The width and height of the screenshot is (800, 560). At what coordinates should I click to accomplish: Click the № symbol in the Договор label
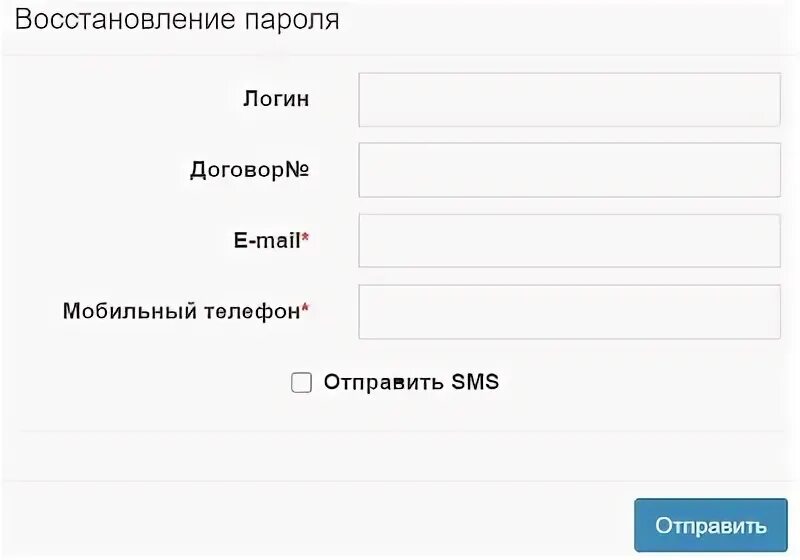[298, 170]
